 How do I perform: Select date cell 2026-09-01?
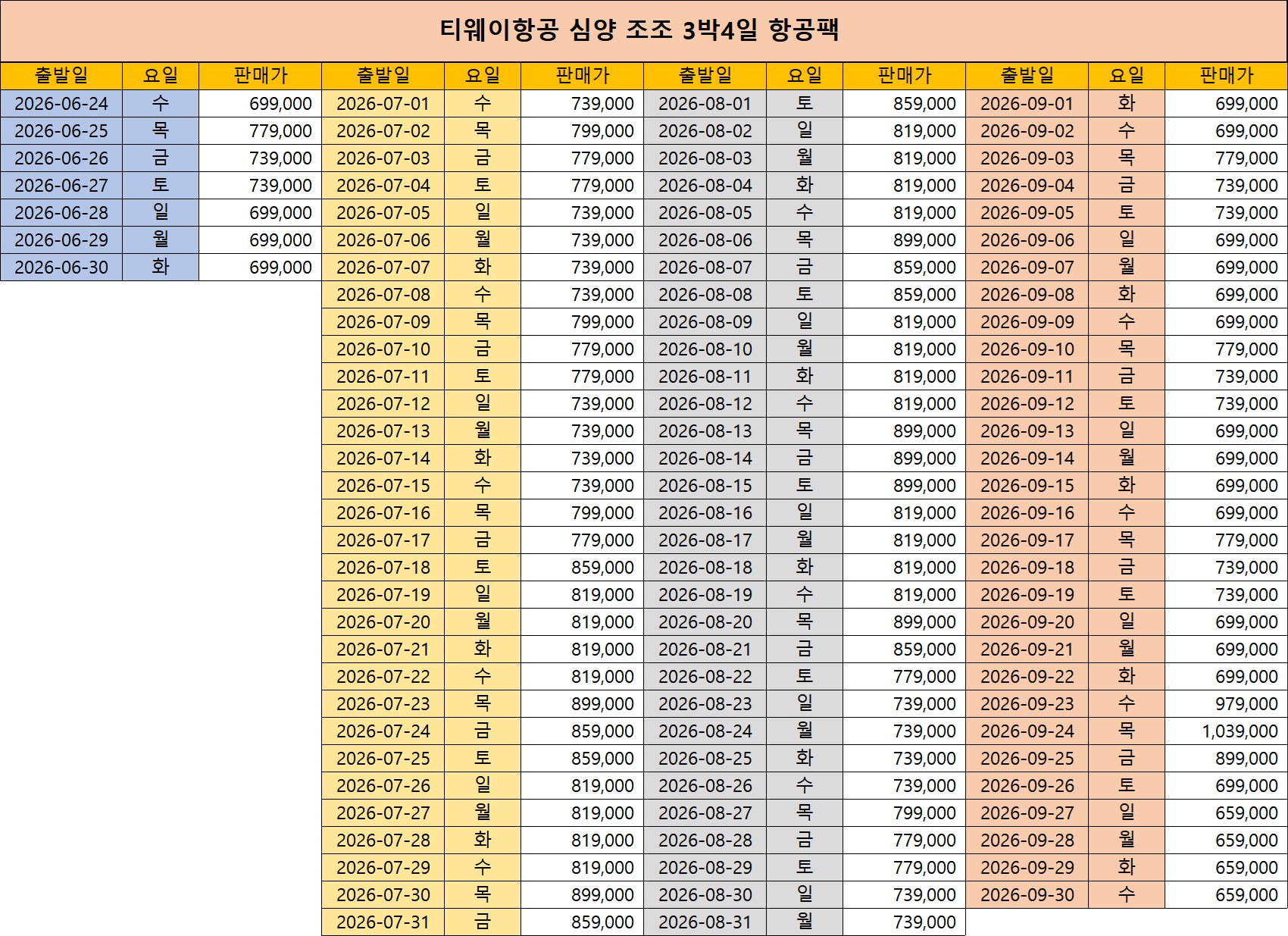coord(1027,104)
